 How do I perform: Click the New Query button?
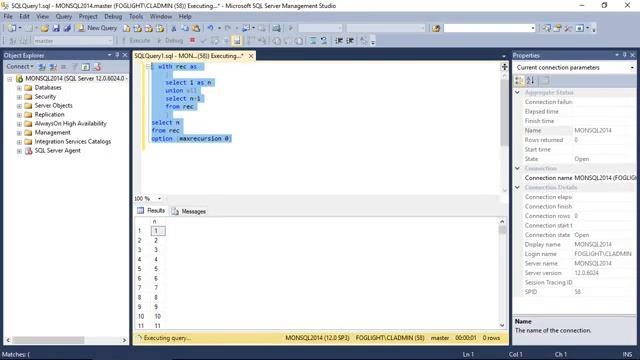(98, 28)
